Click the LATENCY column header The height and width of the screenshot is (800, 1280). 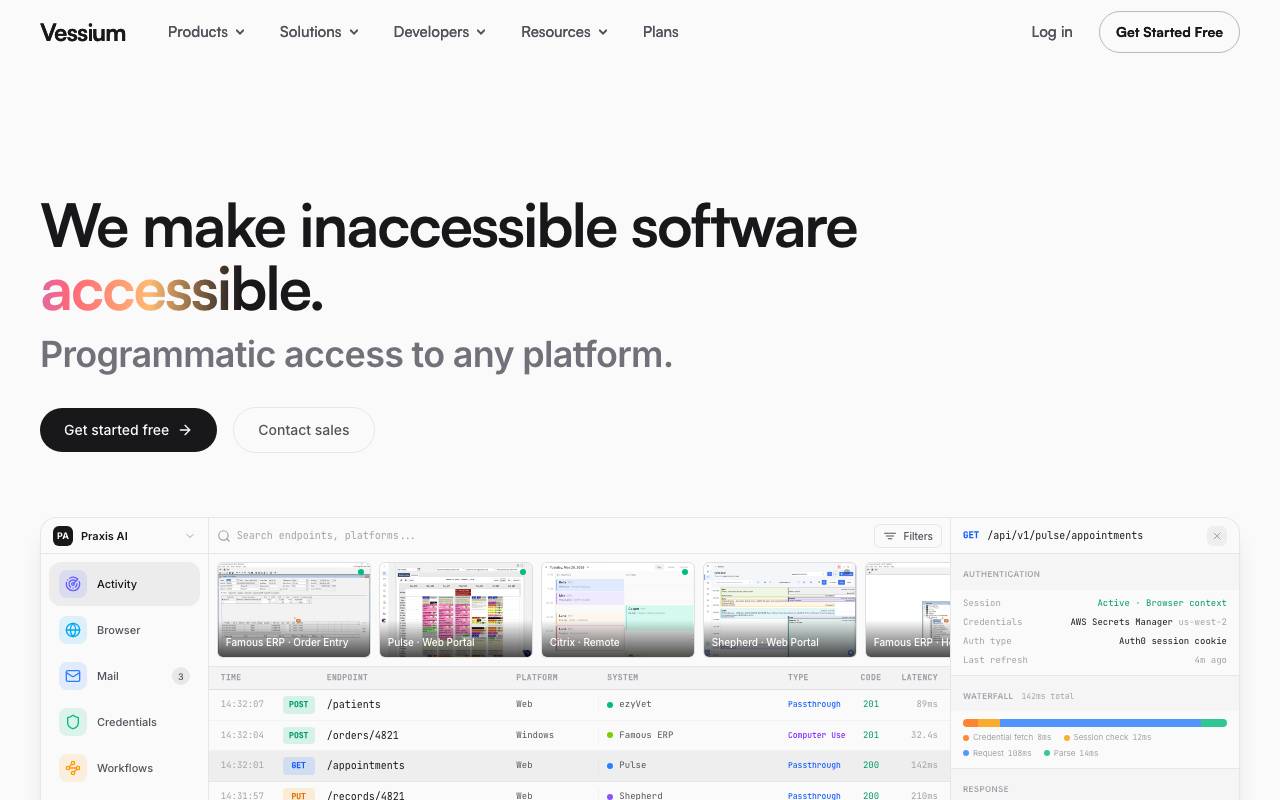(920, 677)
